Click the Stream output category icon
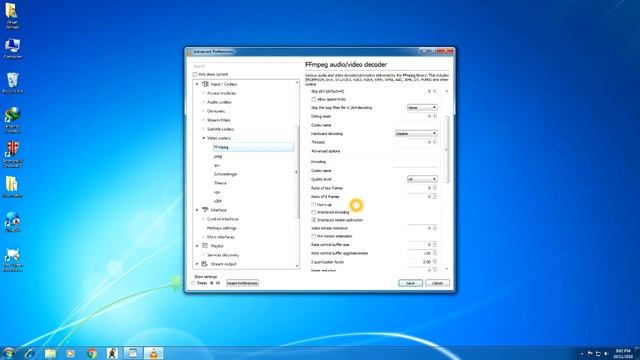 [x=205, y=264]
